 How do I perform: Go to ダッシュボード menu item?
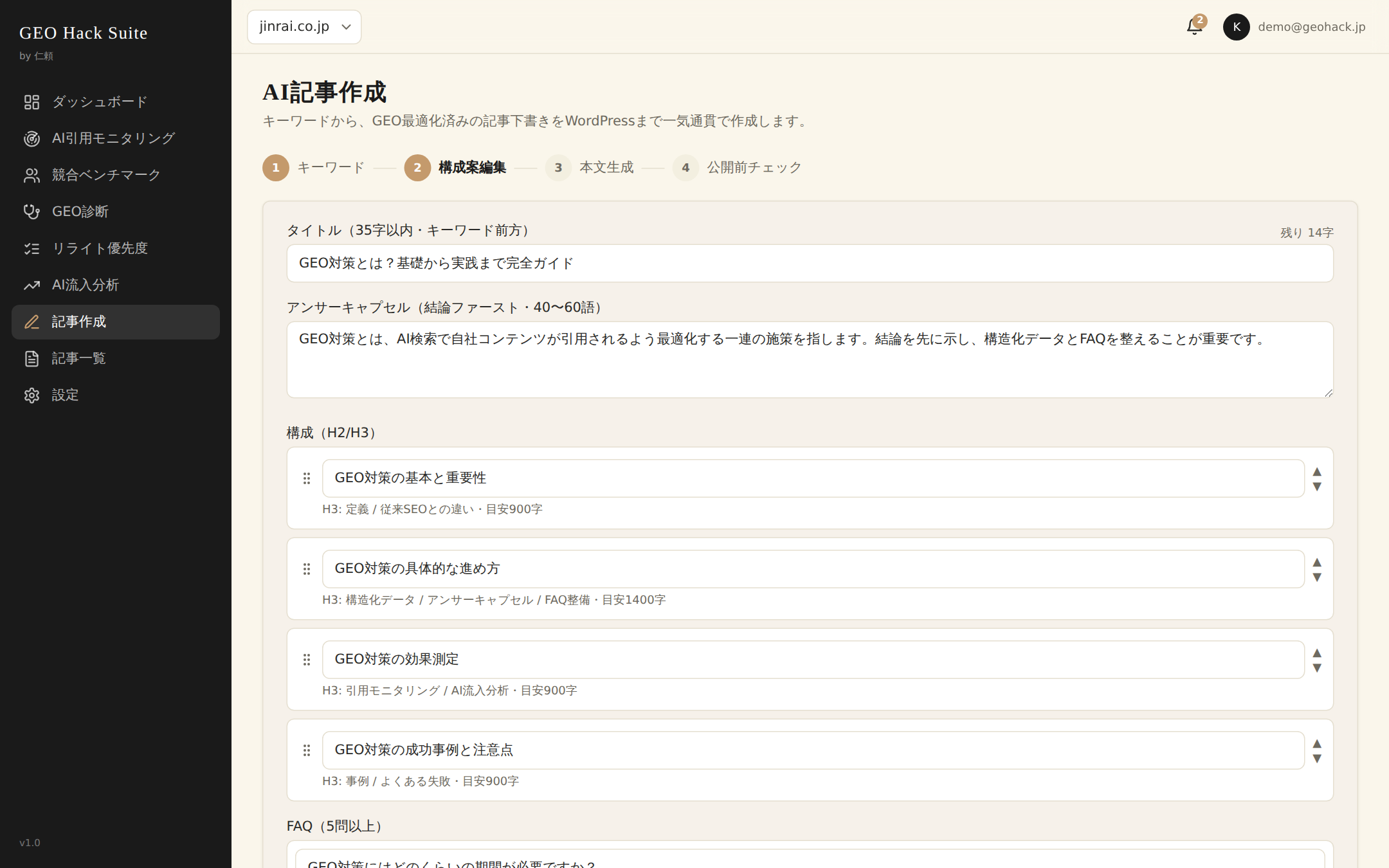tap(116, 102)
